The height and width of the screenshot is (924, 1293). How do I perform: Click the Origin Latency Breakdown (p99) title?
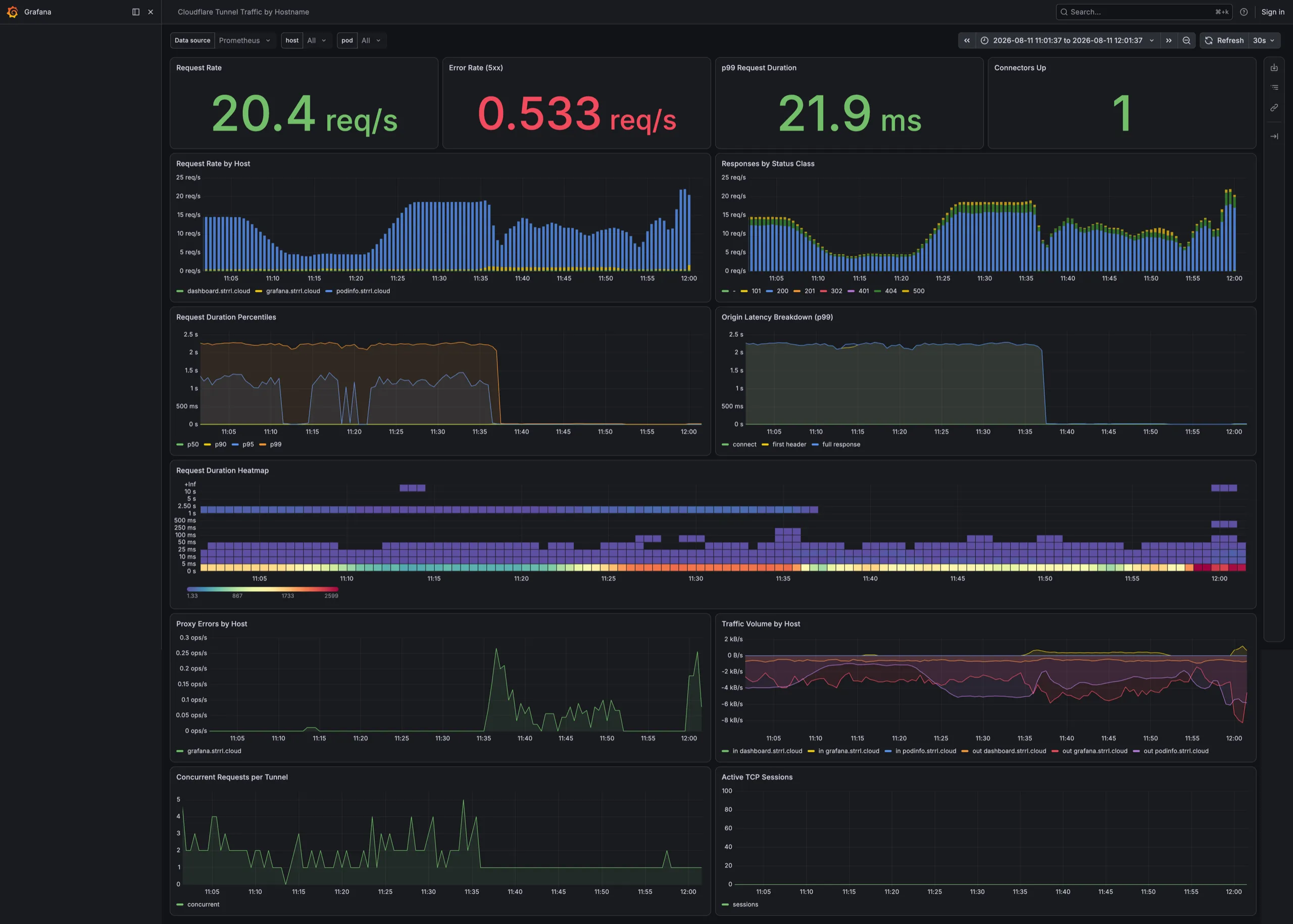pos(777,317)
